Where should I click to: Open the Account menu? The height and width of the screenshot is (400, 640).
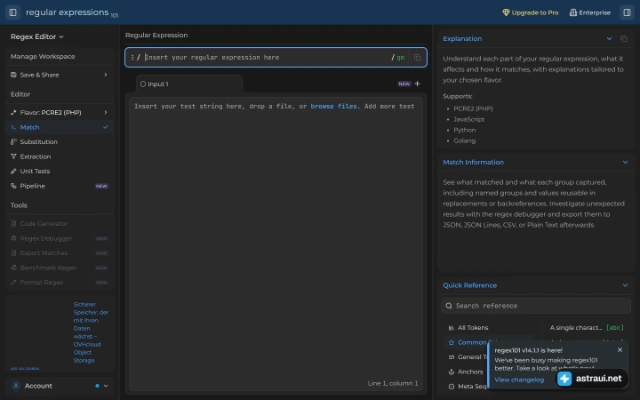click(x=60, y=386)
